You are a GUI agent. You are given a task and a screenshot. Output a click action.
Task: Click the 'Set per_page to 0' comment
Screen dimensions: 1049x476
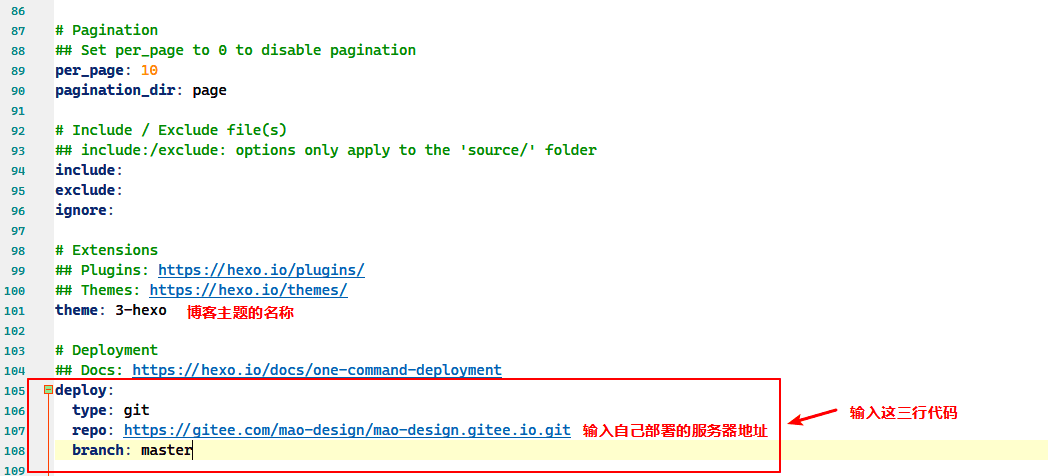click(x=236, y=50)
